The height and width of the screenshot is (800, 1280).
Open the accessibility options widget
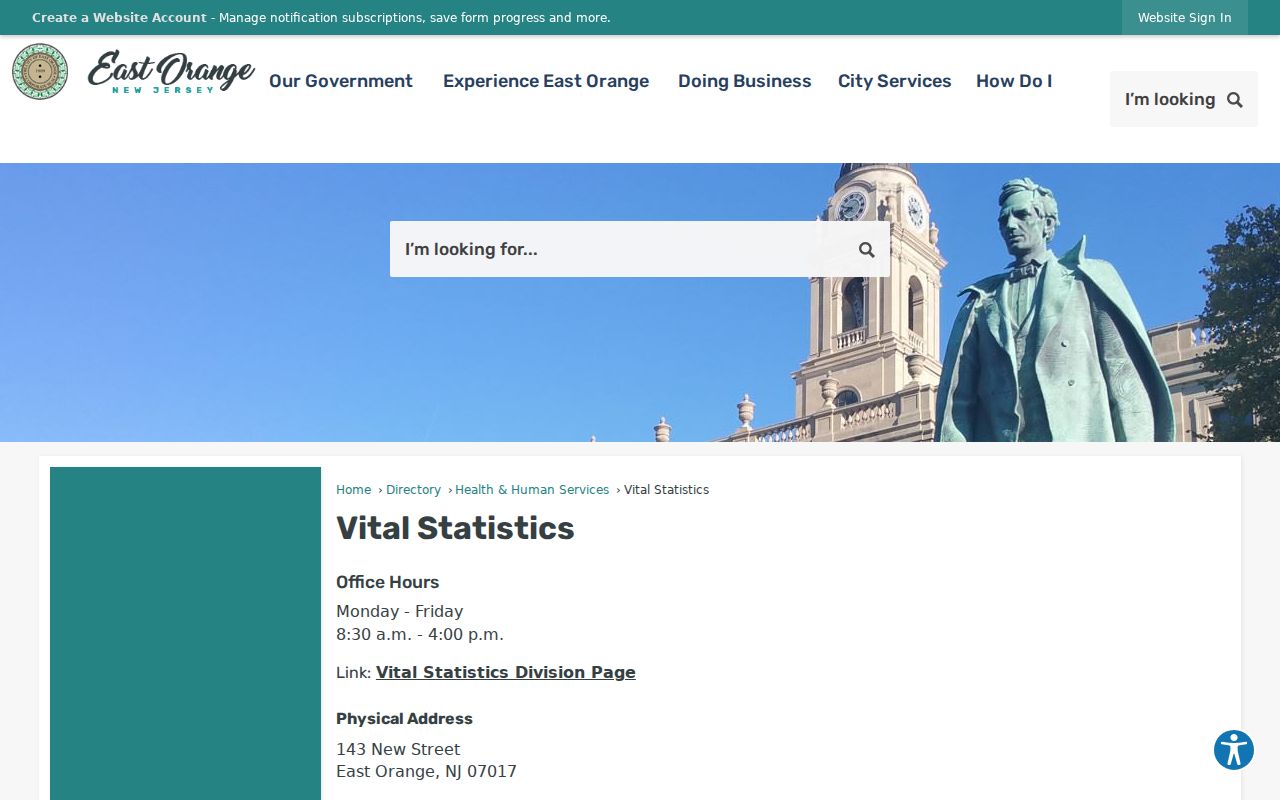coord(1234,750)
